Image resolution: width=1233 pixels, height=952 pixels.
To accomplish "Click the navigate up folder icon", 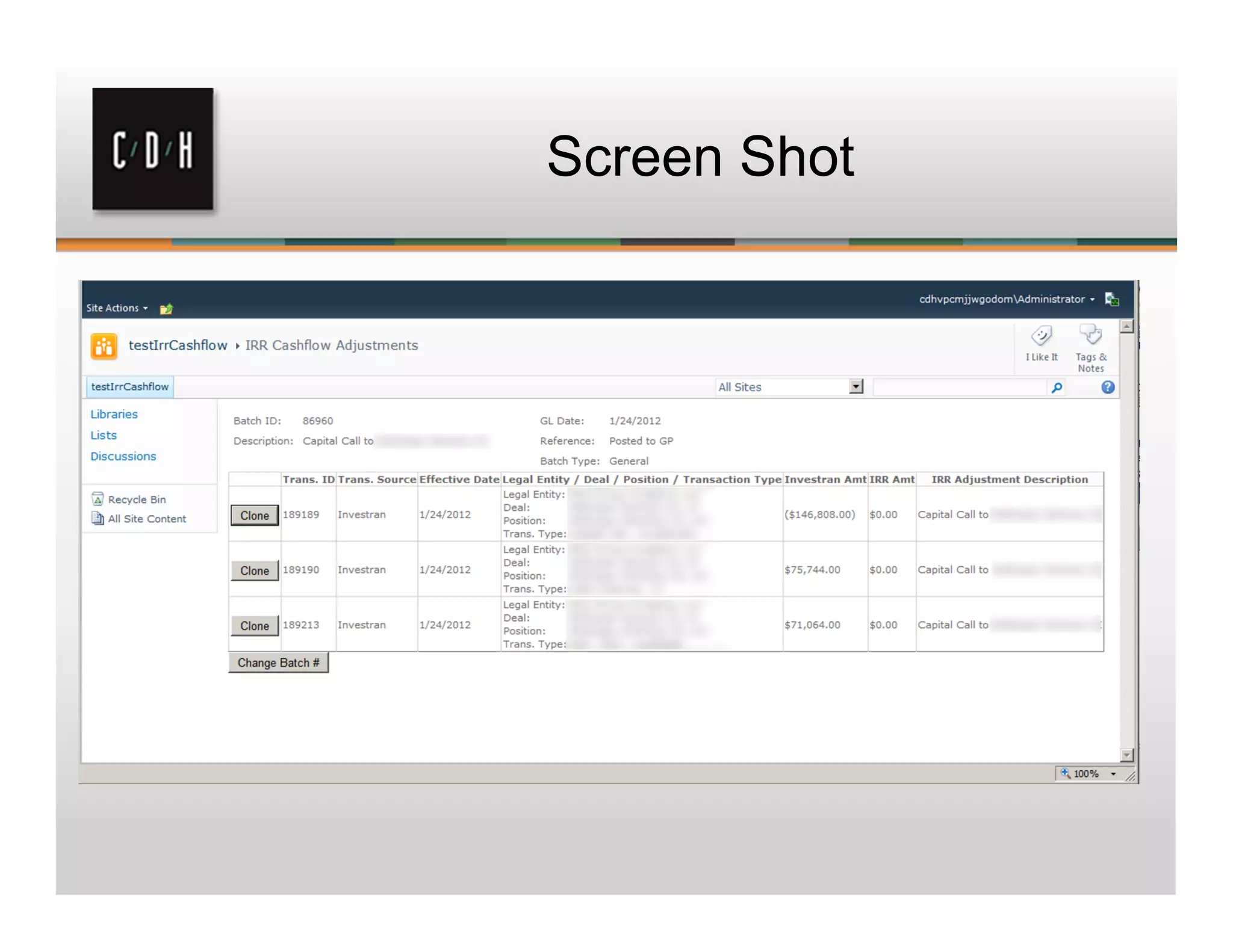I will (166, 309).
